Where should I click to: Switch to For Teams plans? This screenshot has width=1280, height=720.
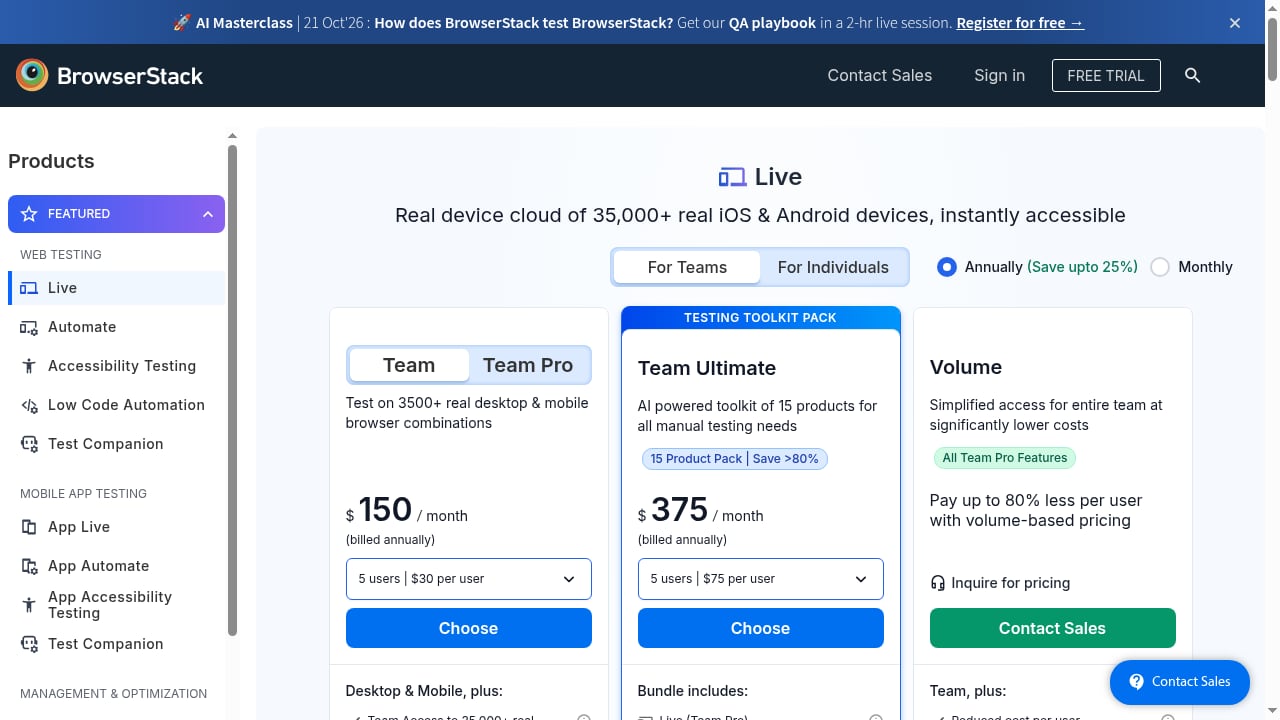tap(687, 267)
